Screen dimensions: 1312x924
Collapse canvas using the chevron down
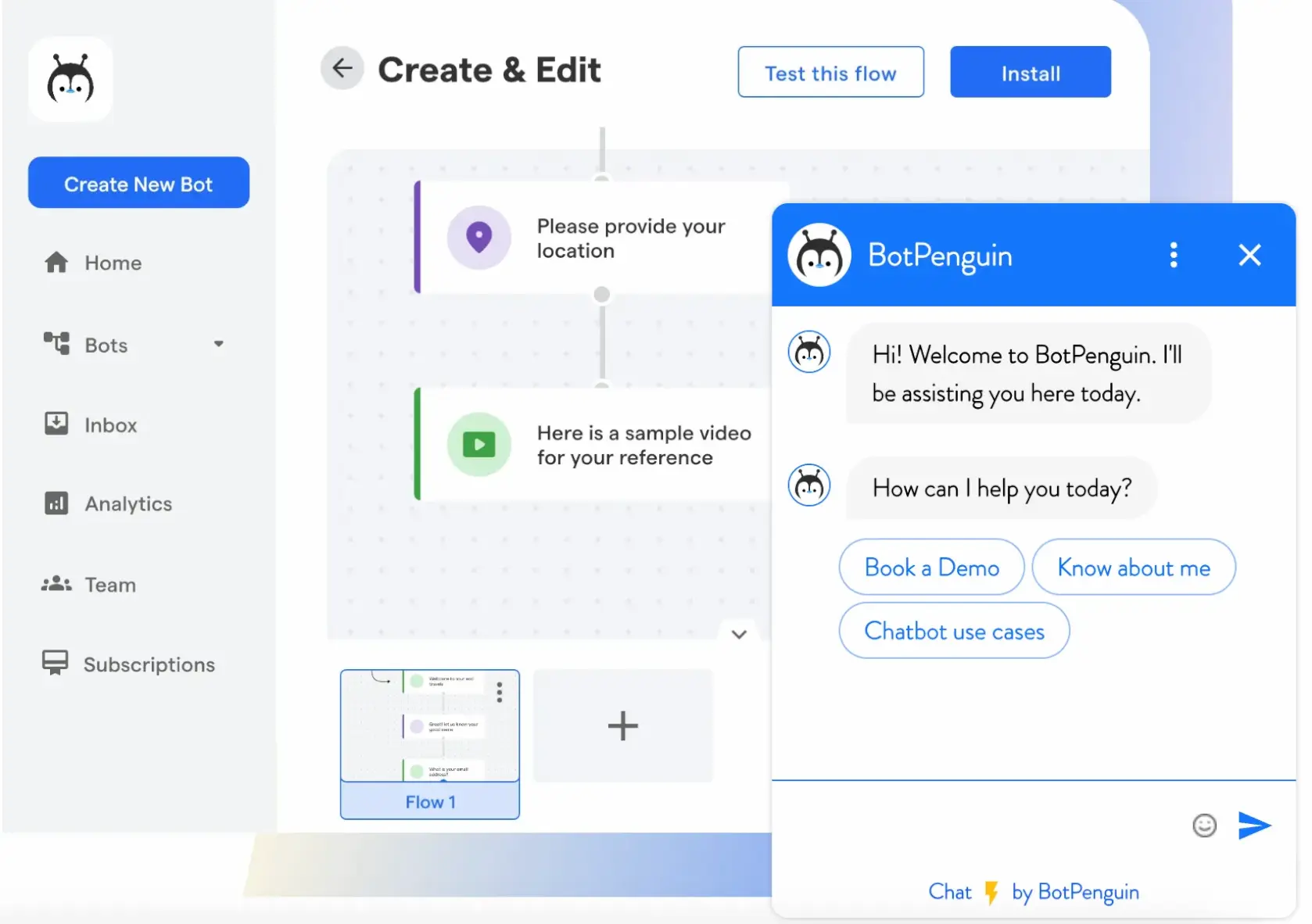pyautogui.click(x=739, y=634)
